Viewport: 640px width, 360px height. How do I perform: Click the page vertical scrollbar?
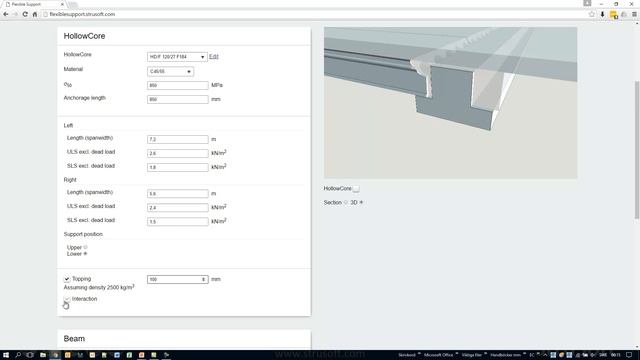637,151
